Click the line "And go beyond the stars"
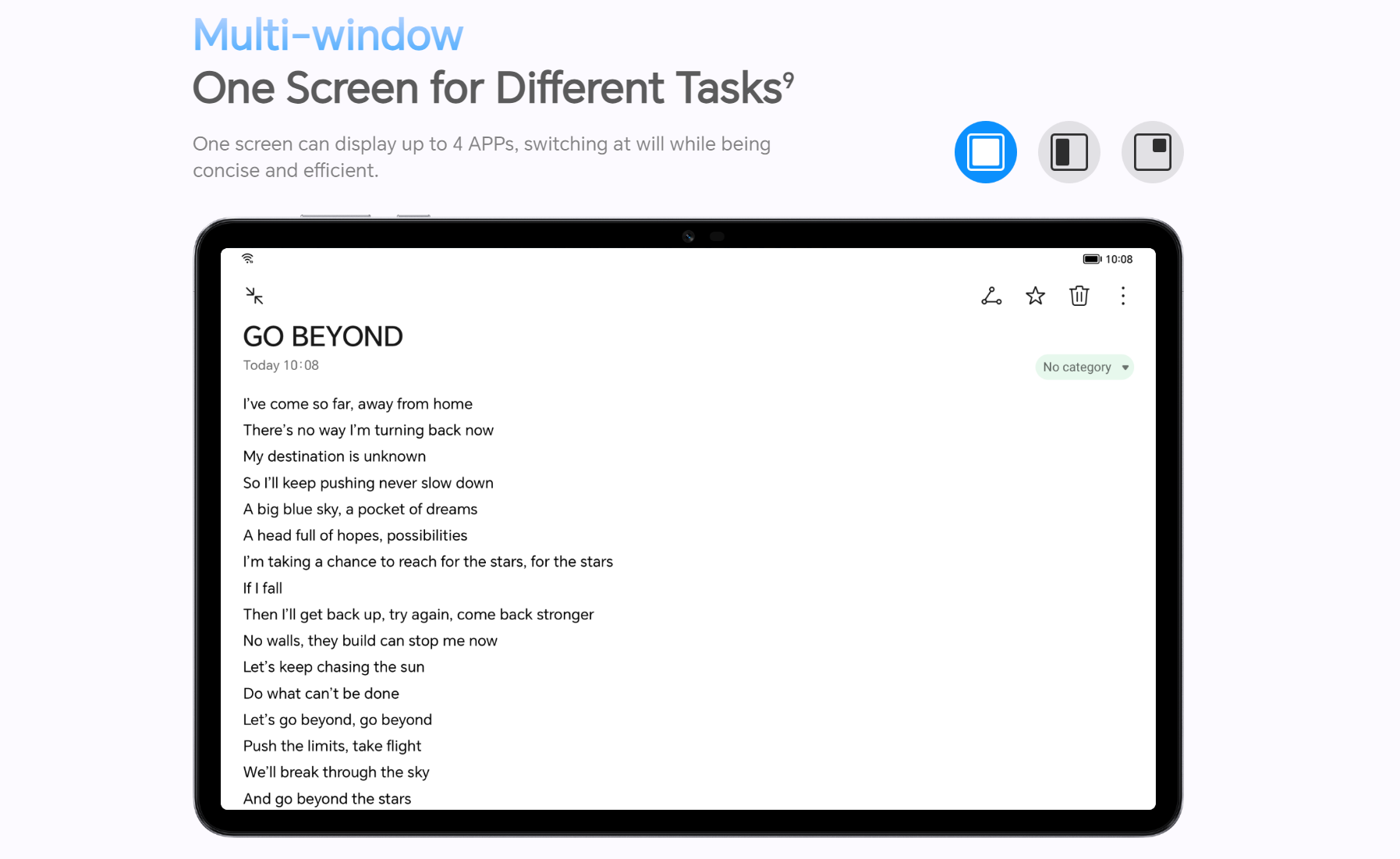This screenshot has width=1400, height=859. click(x=327, y=799)
